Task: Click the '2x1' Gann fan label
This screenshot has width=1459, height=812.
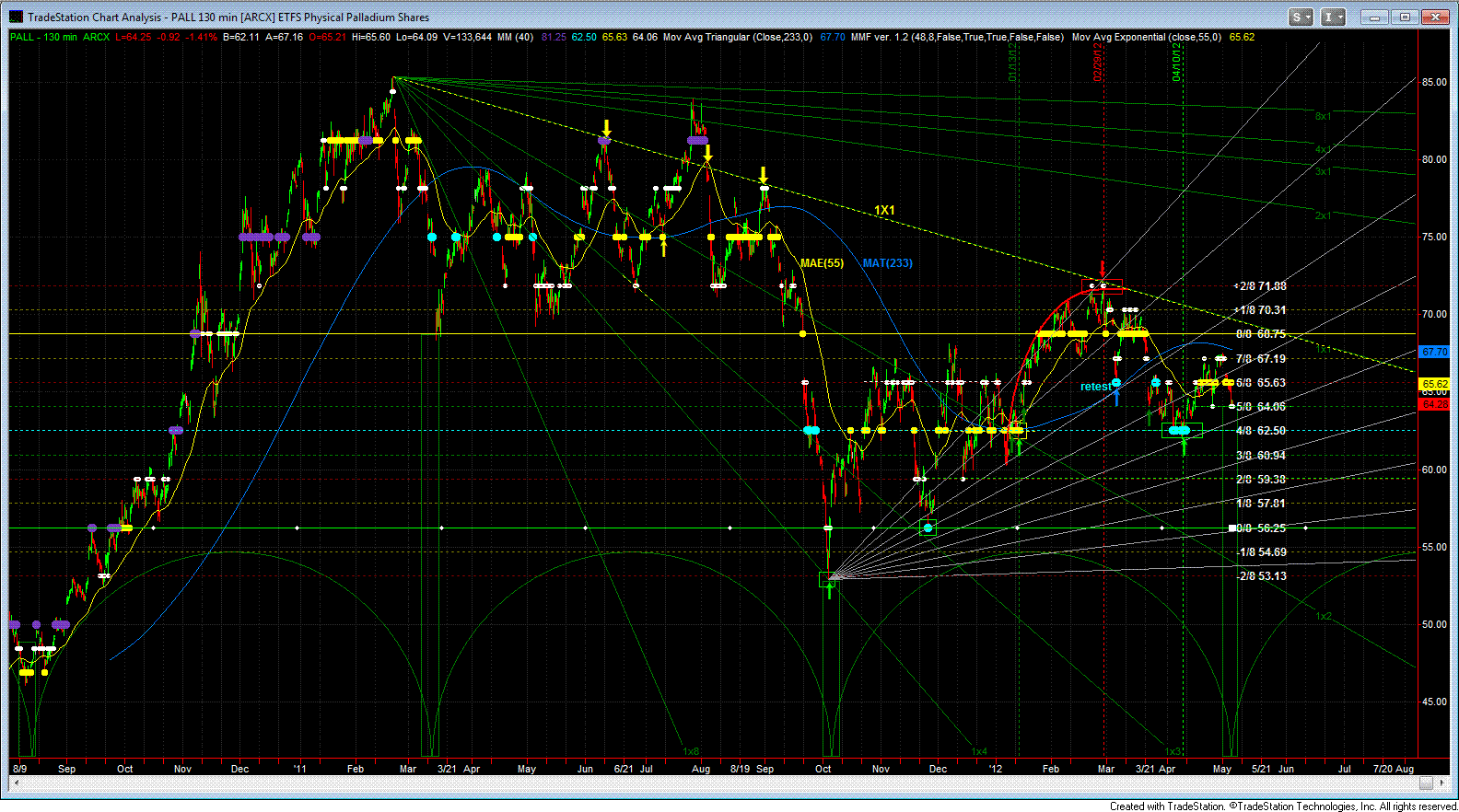Action: tap(1323, 215)
